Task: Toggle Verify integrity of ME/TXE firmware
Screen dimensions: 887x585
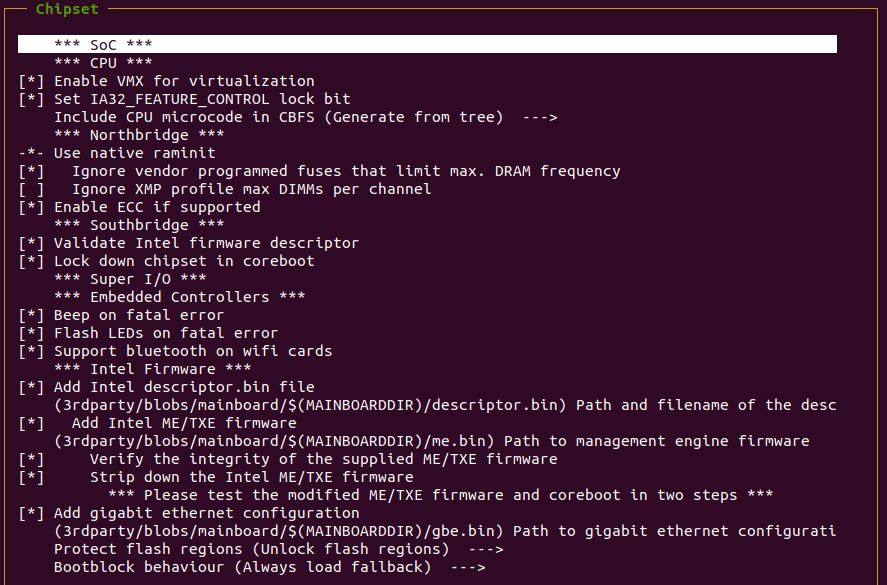Action: (x=32, y=459)
